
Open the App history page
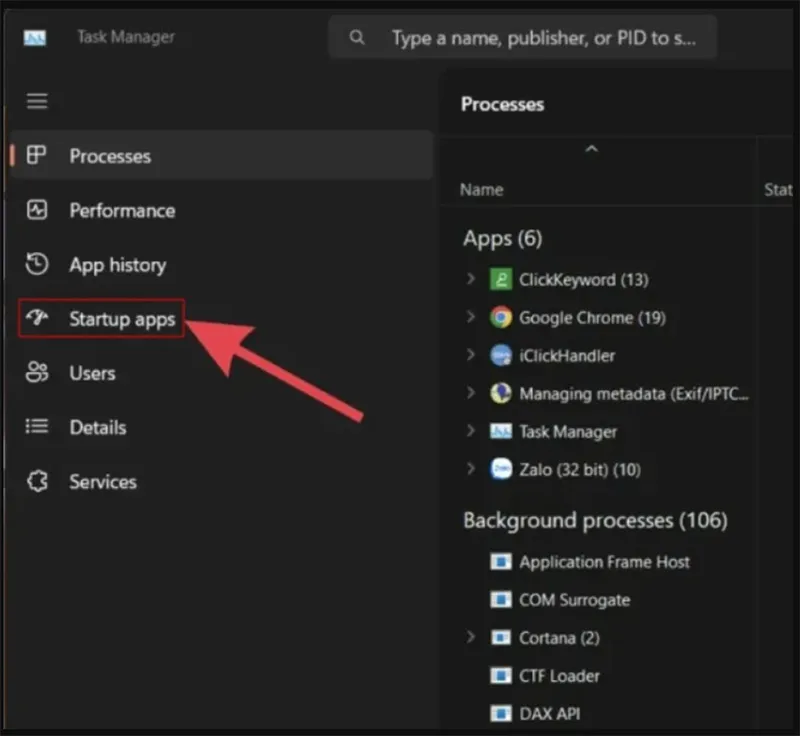tap(221, 264)
